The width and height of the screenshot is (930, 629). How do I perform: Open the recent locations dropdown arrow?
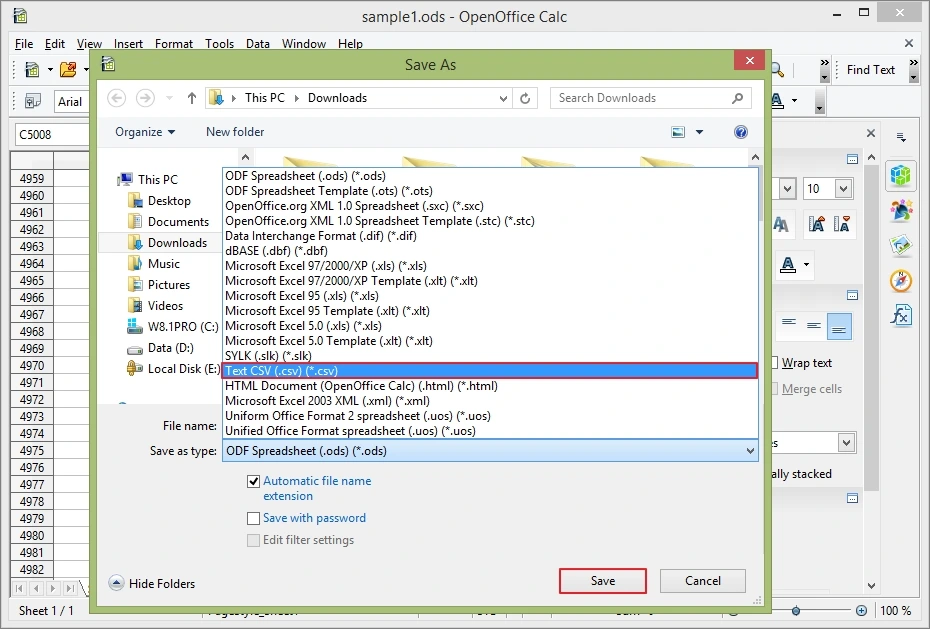pos(169,98)
